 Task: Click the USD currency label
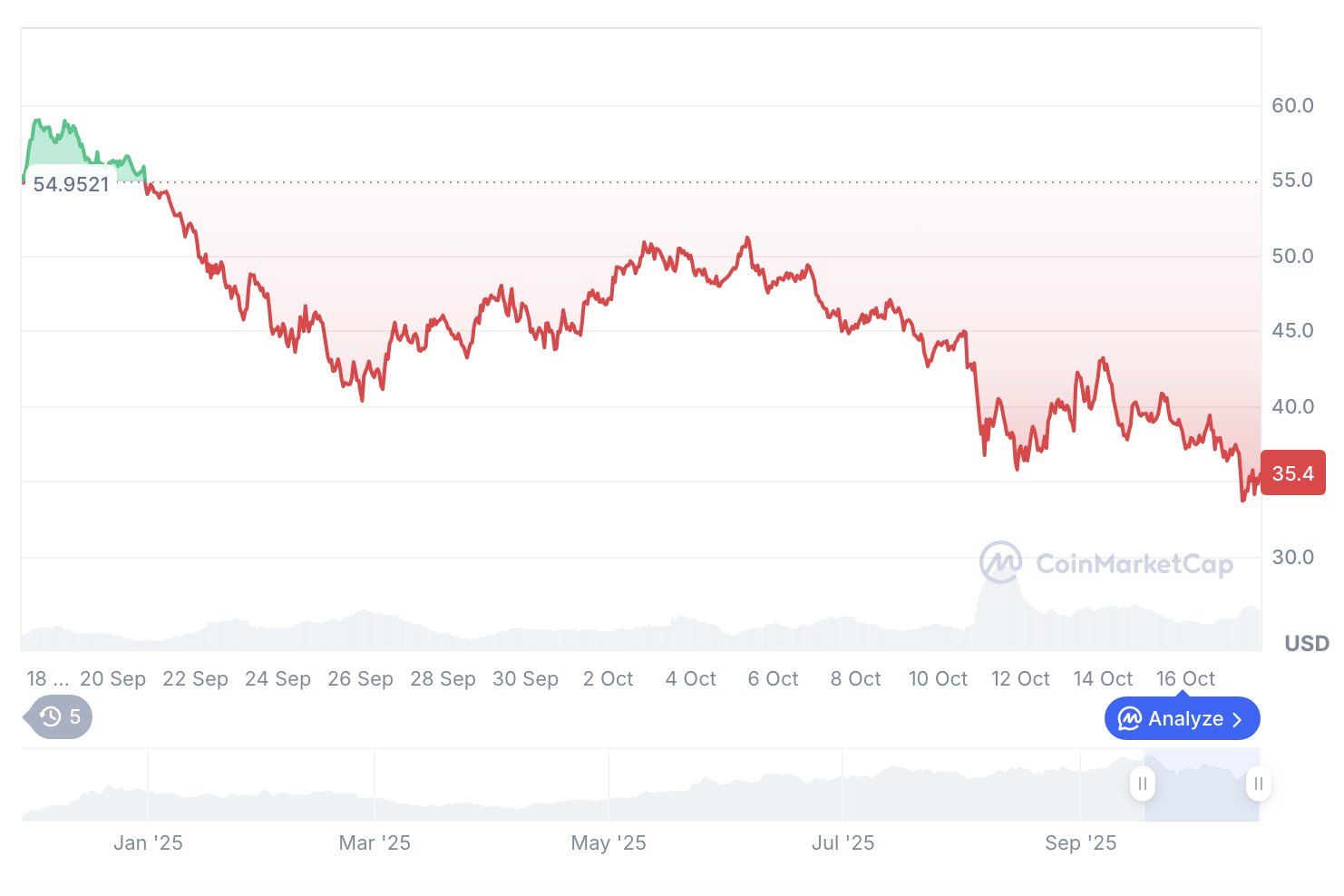click(x=1306, y=644)
